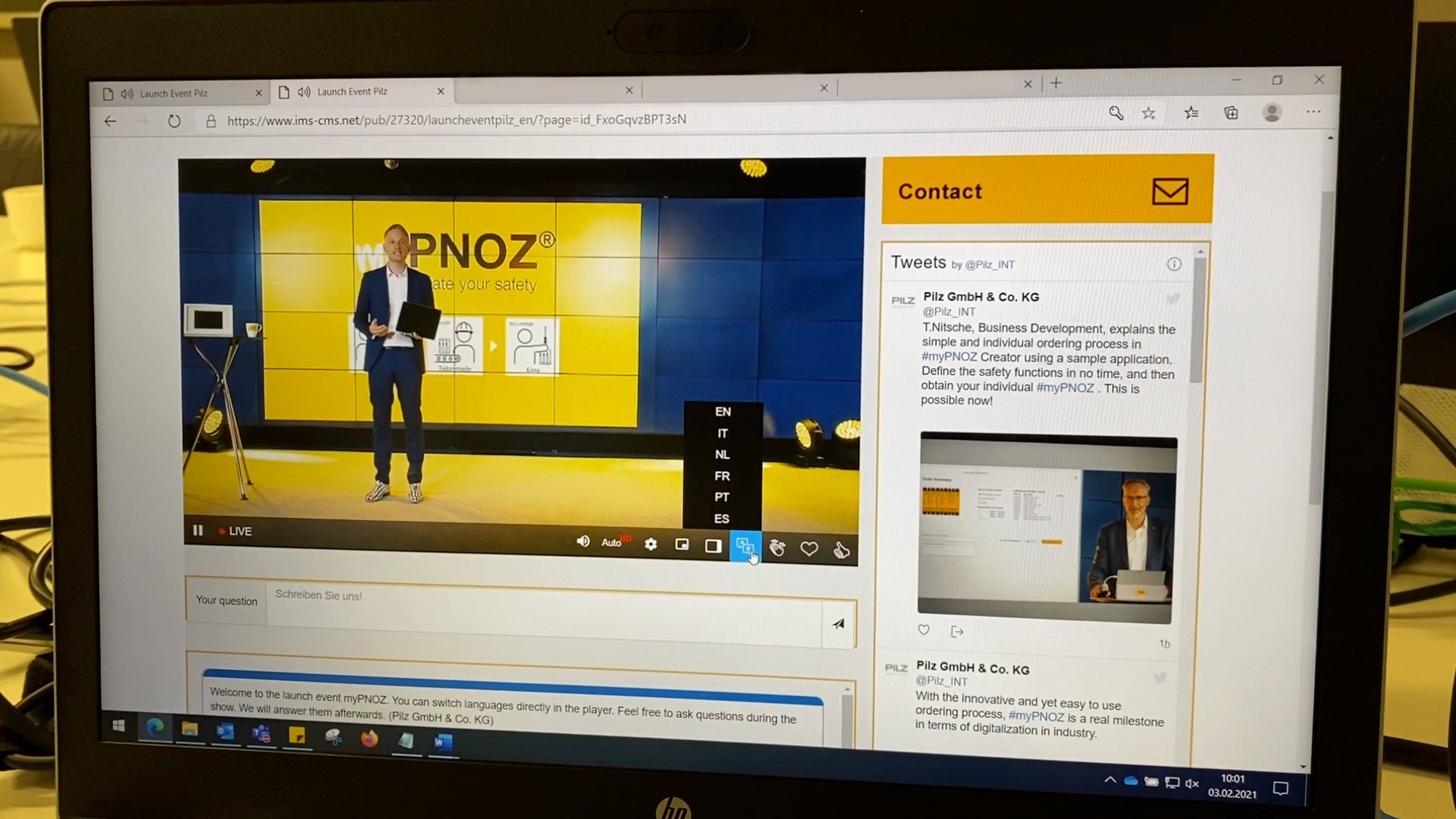1456x819 pixels.
Task: Select NL audio language
Action: 722,454
